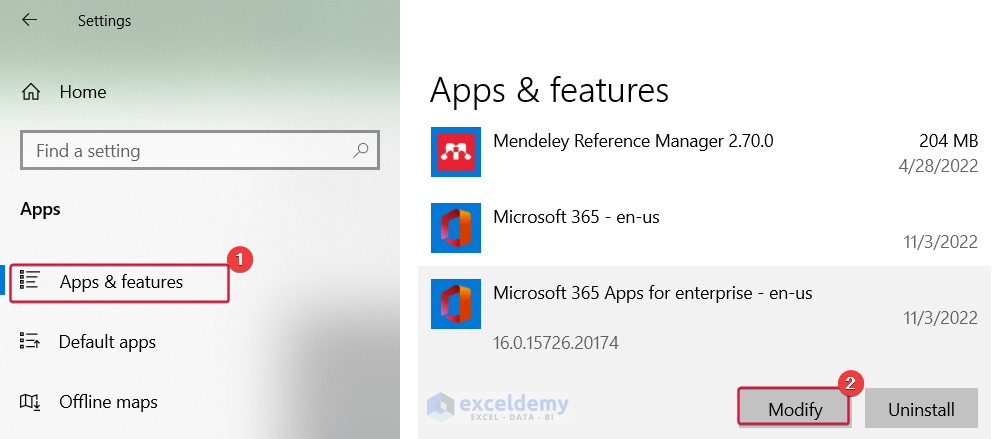Click the Apps category heading in sidebar
This screenshot has width=997, height=439.
coord(41,209)
